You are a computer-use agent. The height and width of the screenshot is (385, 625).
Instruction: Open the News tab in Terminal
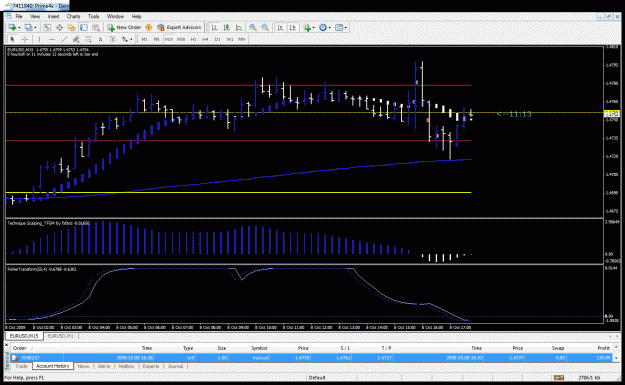pos(83,366)
